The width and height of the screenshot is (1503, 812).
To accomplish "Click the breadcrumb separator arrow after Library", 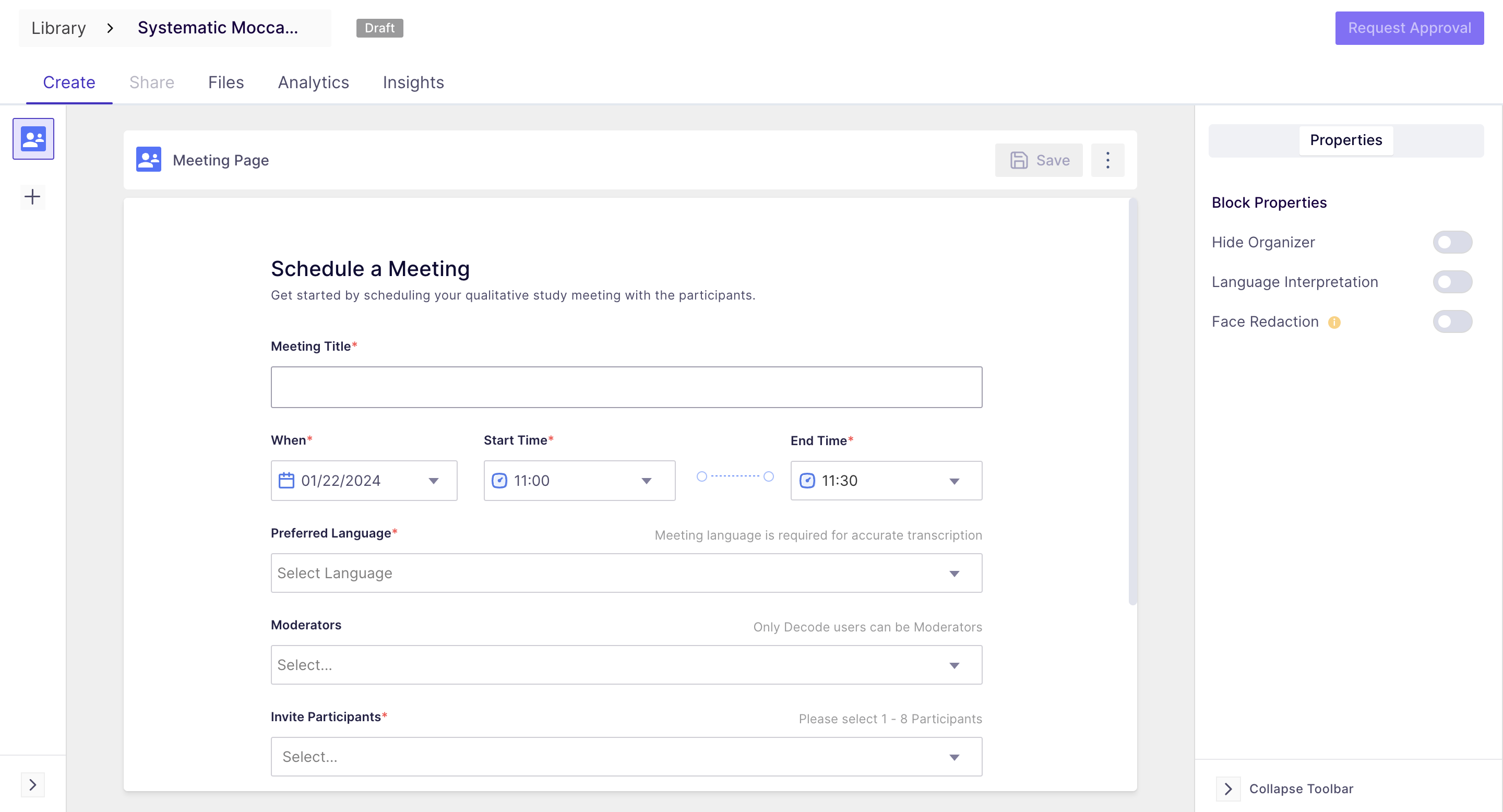I will (110, 28).
